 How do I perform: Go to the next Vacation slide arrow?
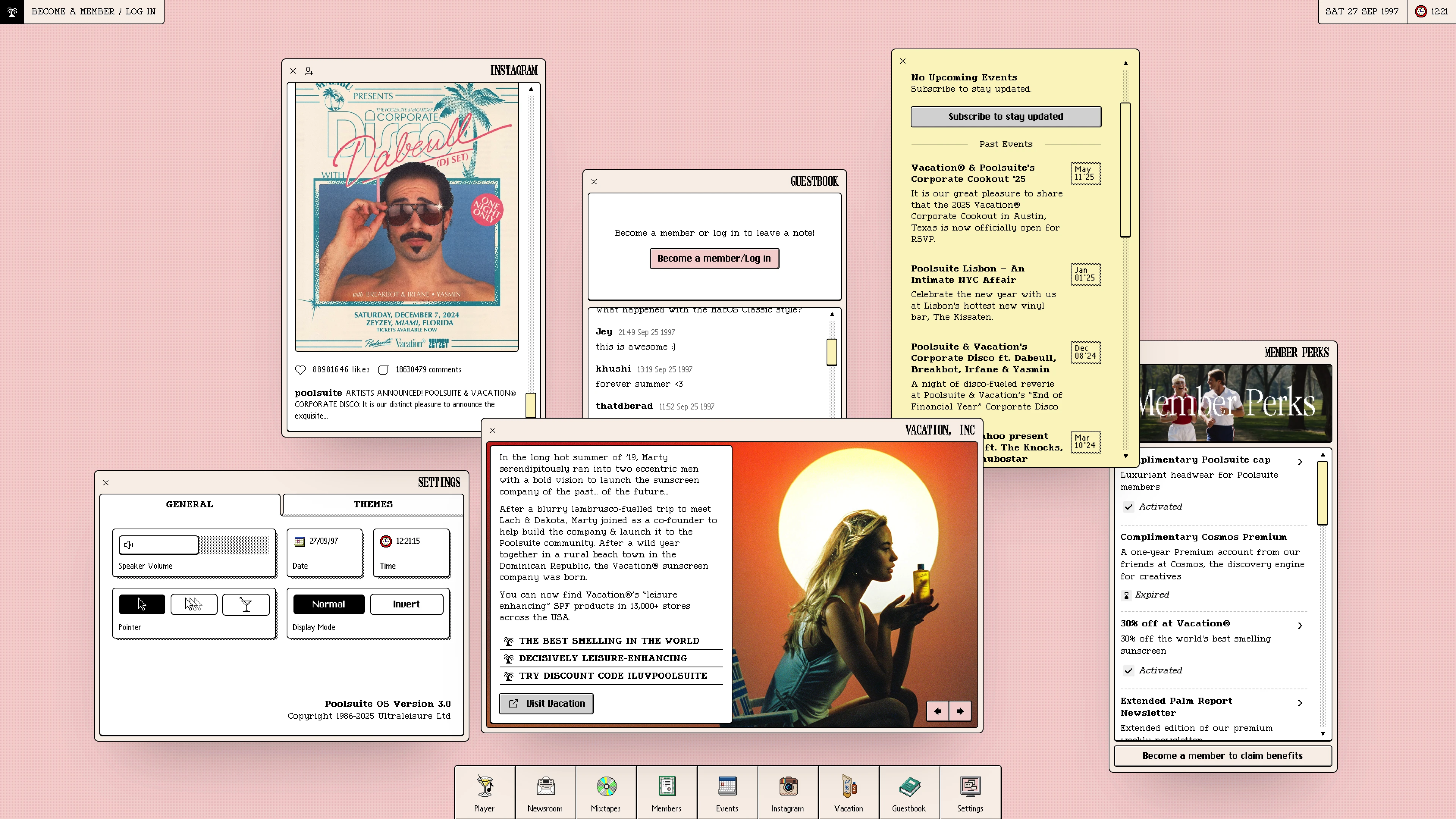coord(960,711)
